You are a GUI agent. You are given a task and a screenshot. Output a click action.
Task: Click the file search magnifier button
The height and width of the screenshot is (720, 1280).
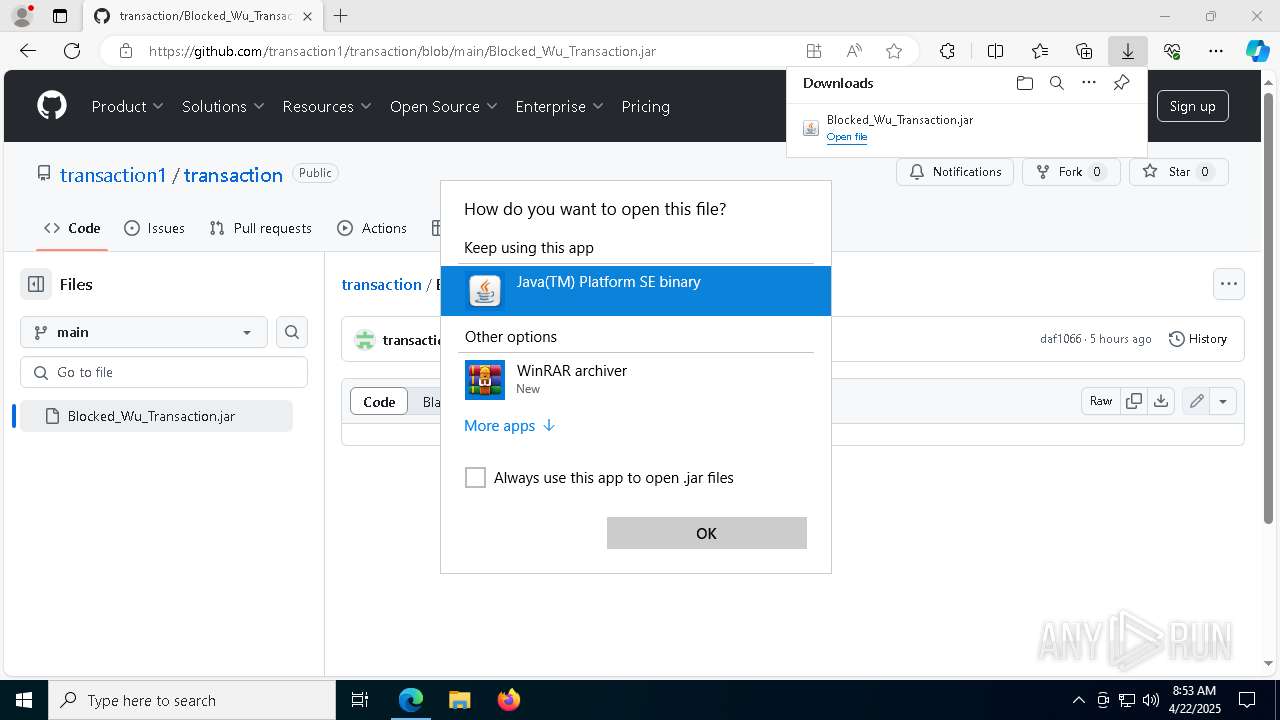point(292,332)
